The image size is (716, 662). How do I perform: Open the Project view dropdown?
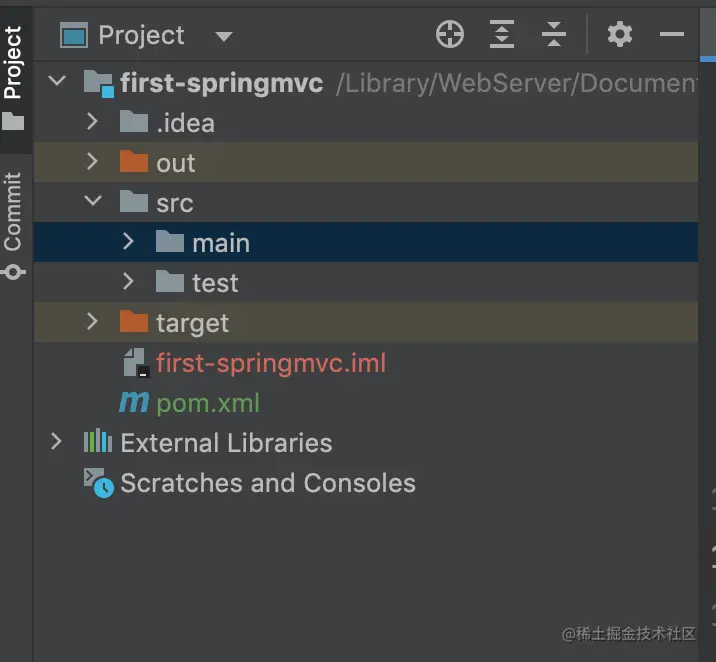[224, 37]
